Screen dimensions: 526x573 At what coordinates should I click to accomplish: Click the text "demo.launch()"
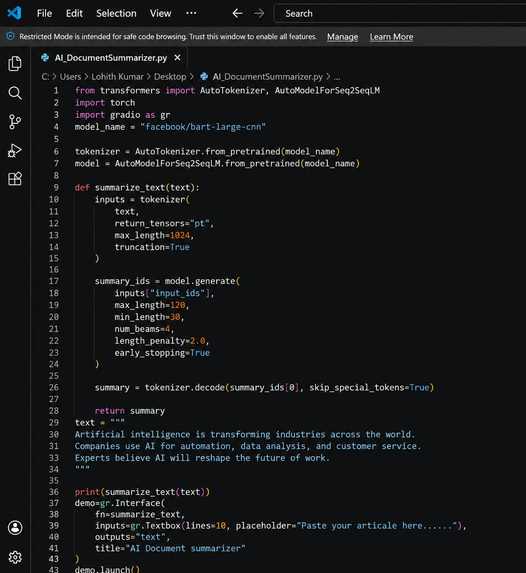pyautogui.click(x=107, y=569)
